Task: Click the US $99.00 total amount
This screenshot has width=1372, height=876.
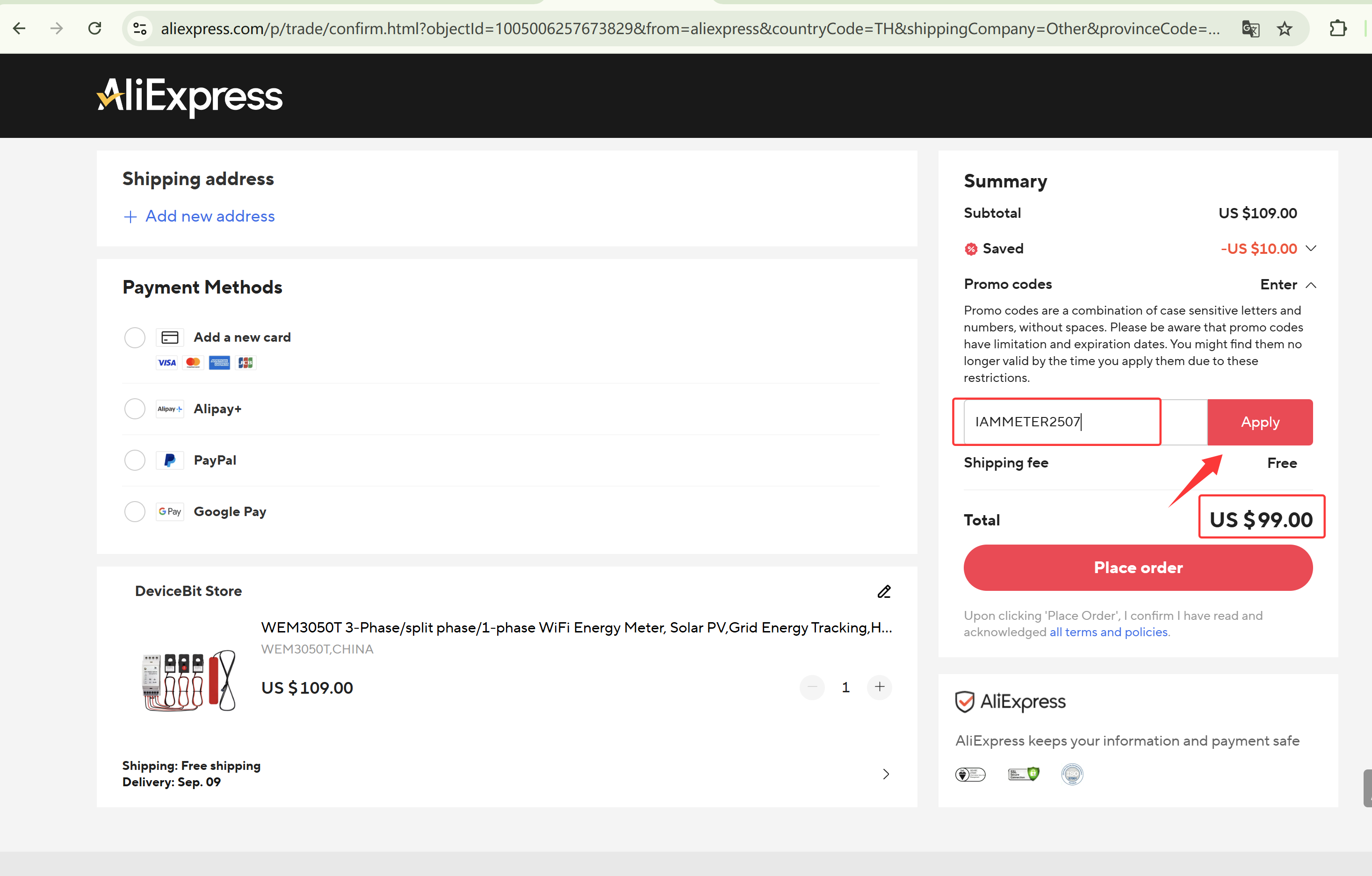Action: pyautogui.click(x=1261, y=519)
